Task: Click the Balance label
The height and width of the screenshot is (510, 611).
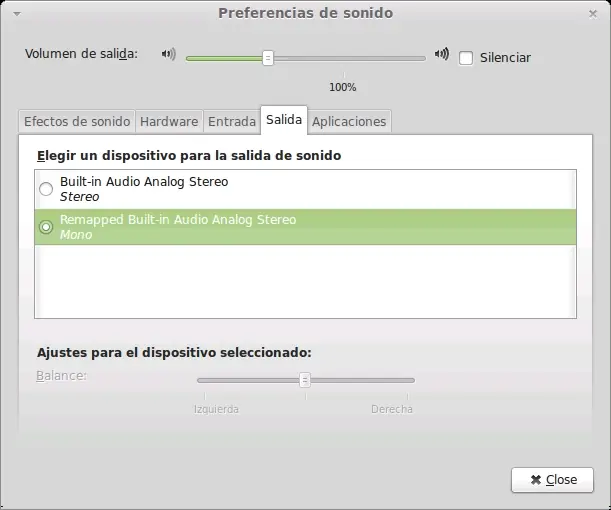Action: 61,376
